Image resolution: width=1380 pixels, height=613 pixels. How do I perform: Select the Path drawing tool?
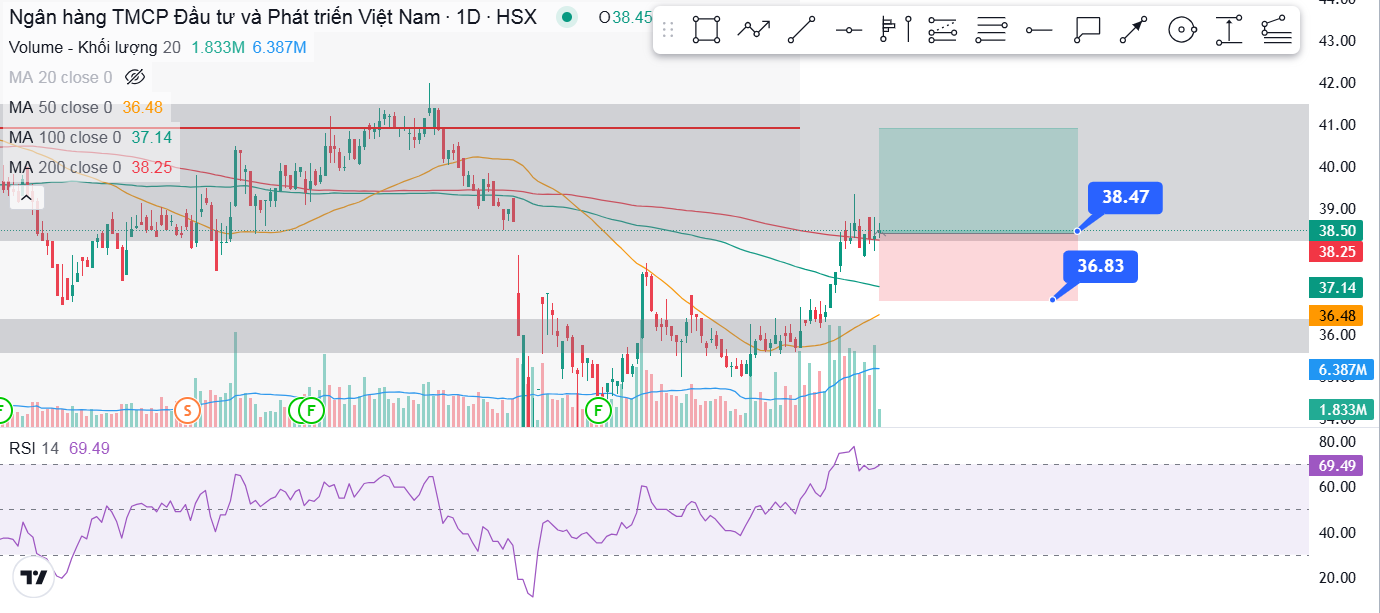754,31
